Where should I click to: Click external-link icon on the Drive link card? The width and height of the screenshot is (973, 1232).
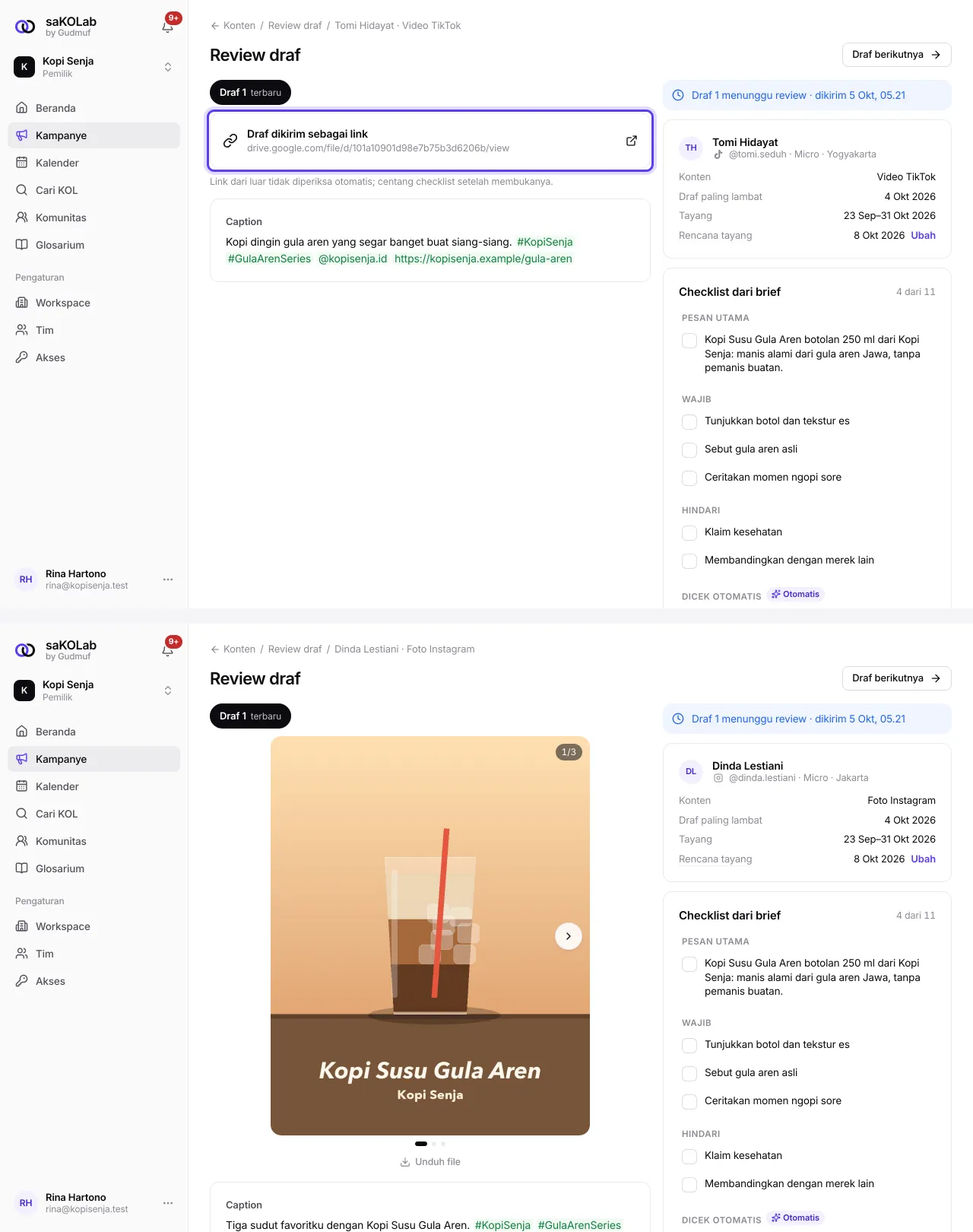point(631,141)
